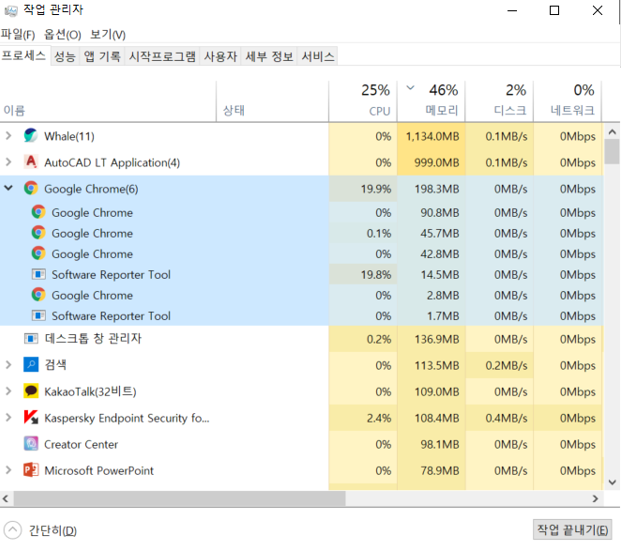621x546 pixels.
Task: Click the Software Reporter Tool icon using 14.5MB
Action: [38, 274]
